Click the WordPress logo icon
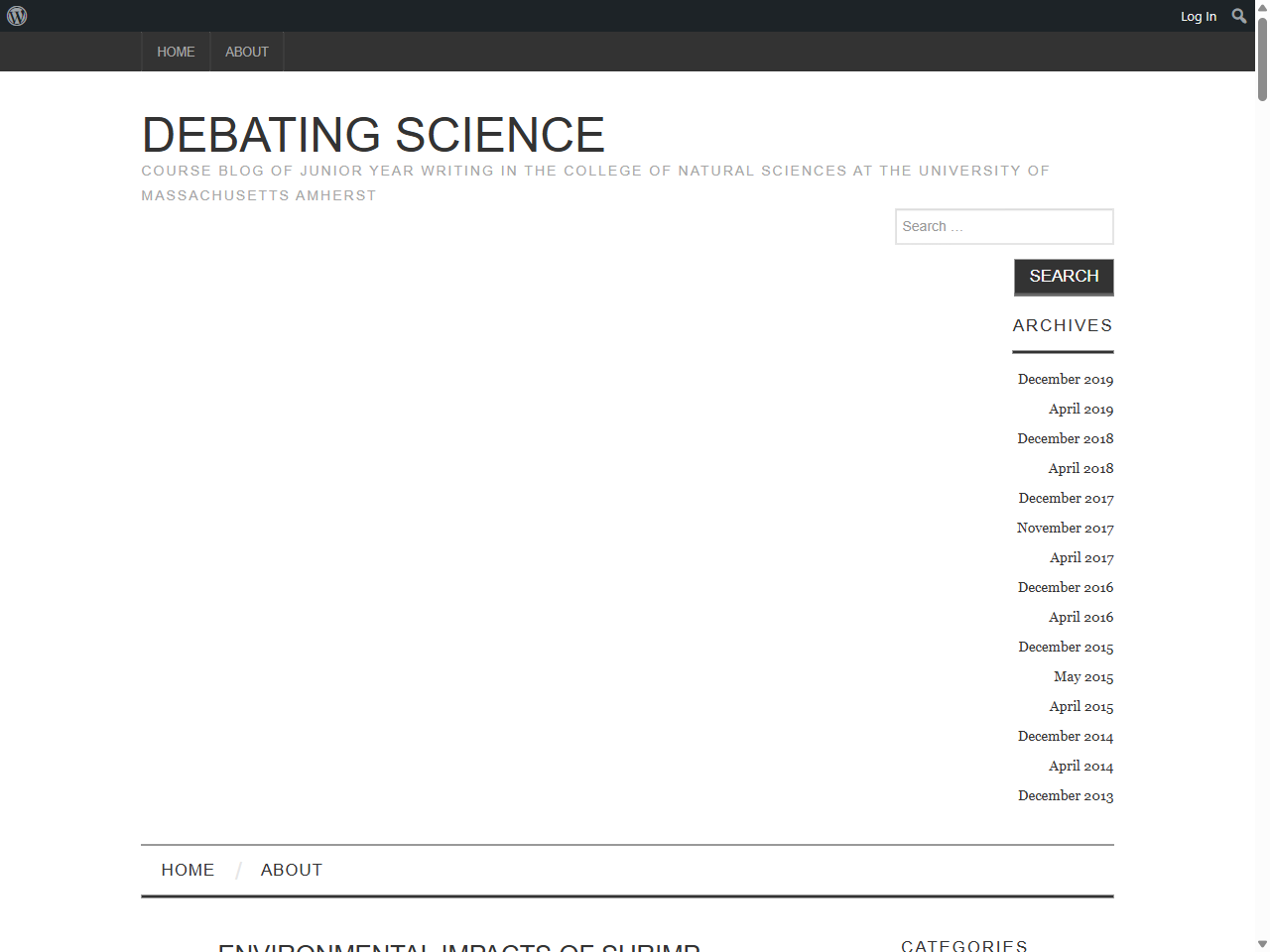This screenshot has width=1270, height=952. click(17, 16)
